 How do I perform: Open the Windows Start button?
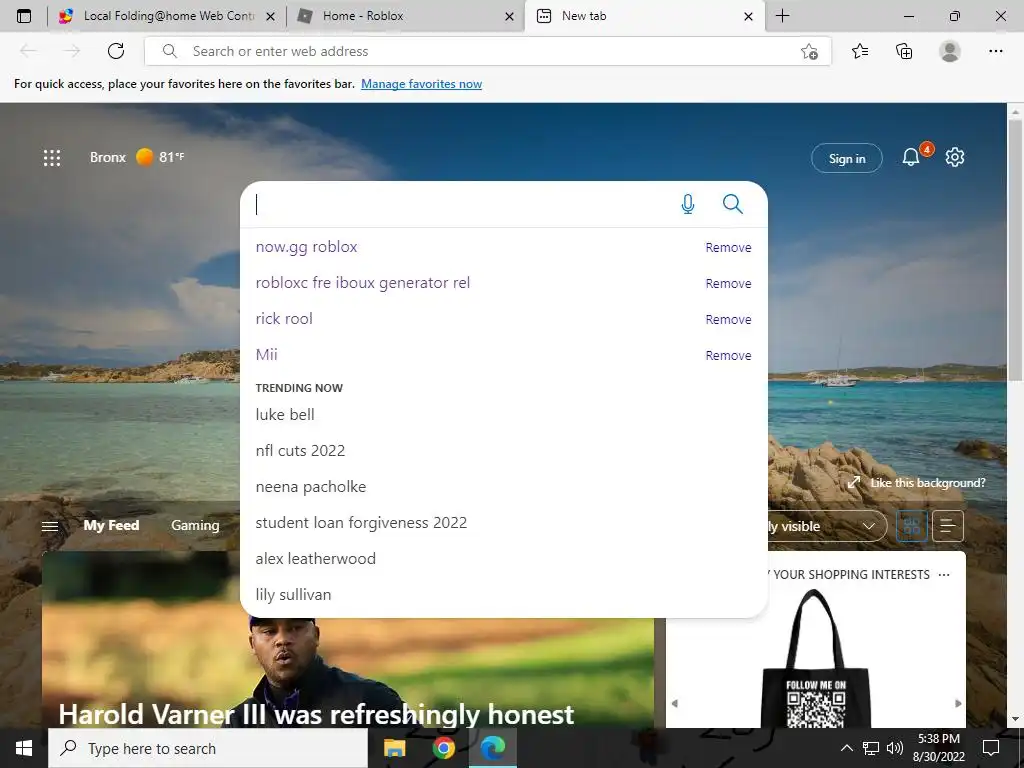24,748
